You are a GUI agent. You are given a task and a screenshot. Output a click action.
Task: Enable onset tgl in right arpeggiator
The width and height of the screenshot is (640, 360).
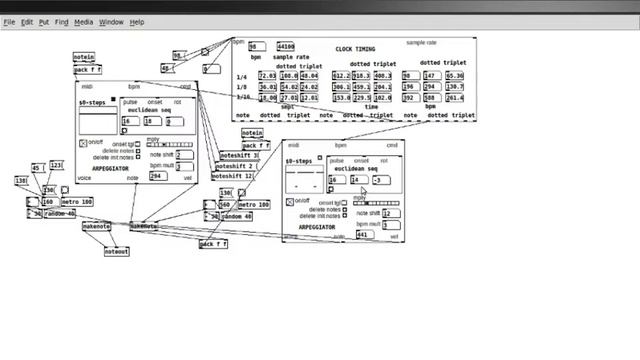tap(344, 203)
